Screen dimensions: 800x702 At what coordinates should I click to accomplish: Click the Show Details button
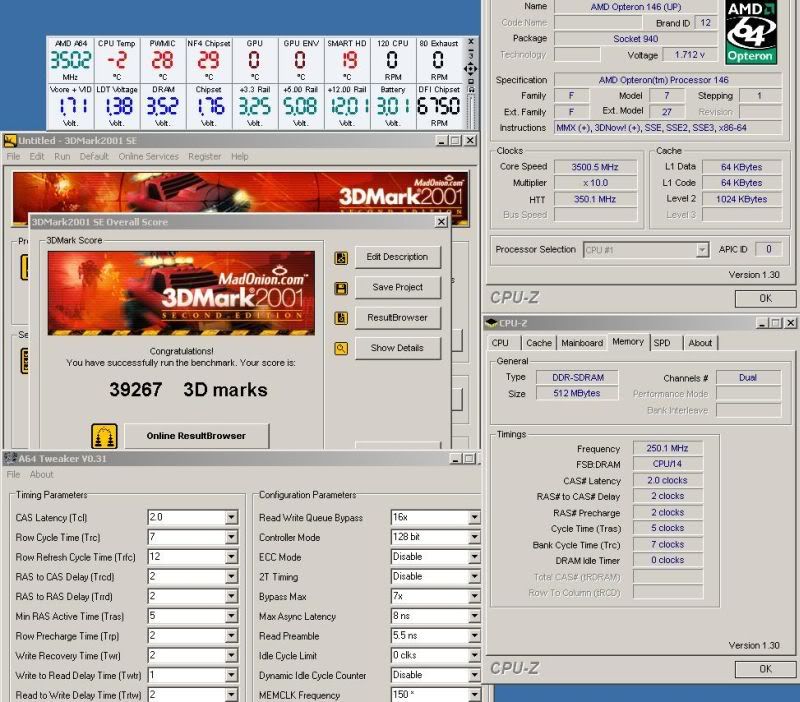pos(397,348)
